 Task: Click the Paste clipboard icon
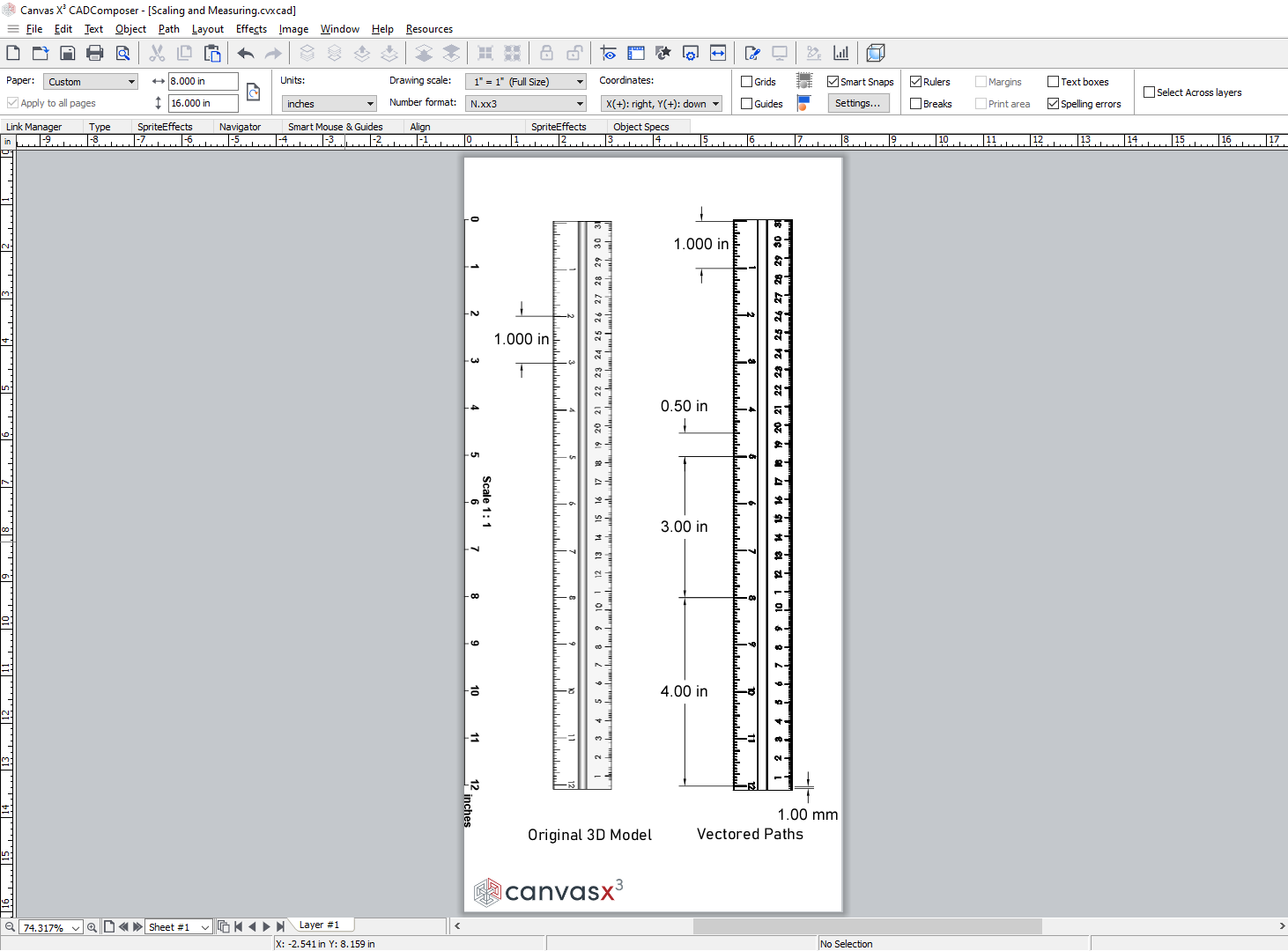coord(212,53)
